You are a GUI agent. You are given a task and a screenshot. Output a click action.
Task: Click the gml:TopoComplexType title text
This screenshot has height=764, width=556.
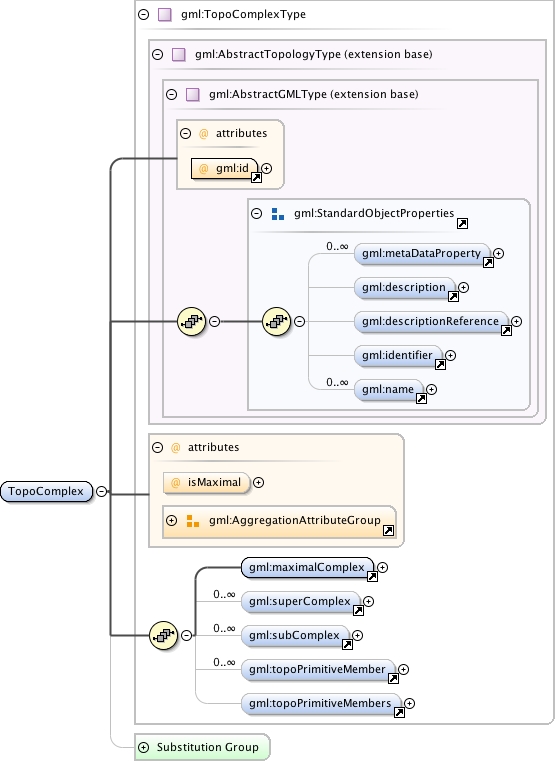(x=244, y=15)
